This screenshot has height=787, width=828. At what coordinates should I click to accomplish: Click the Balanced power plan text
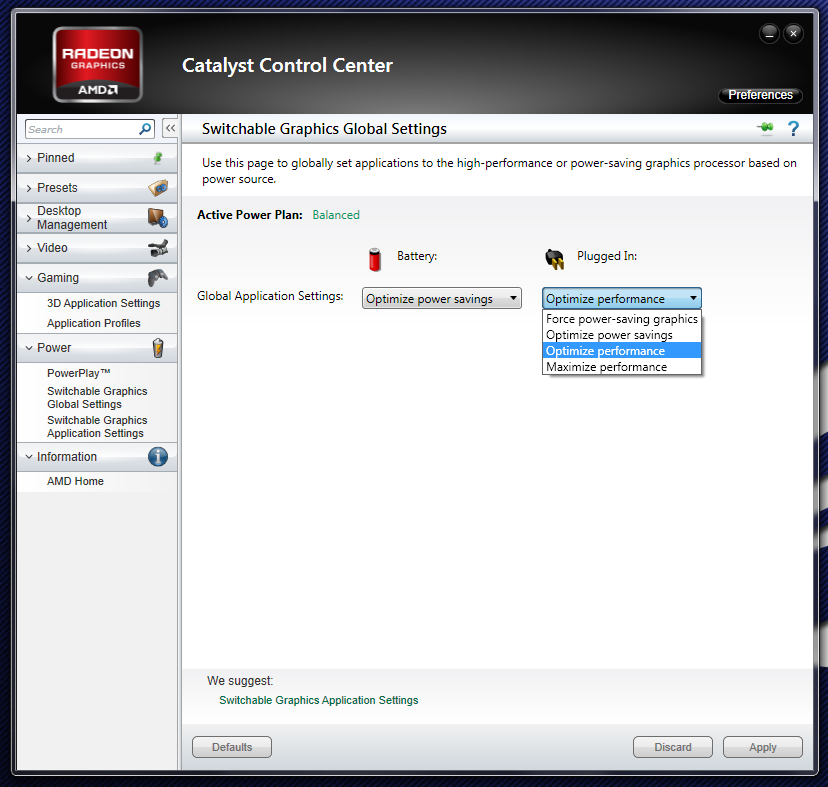[x=336, y=215]
